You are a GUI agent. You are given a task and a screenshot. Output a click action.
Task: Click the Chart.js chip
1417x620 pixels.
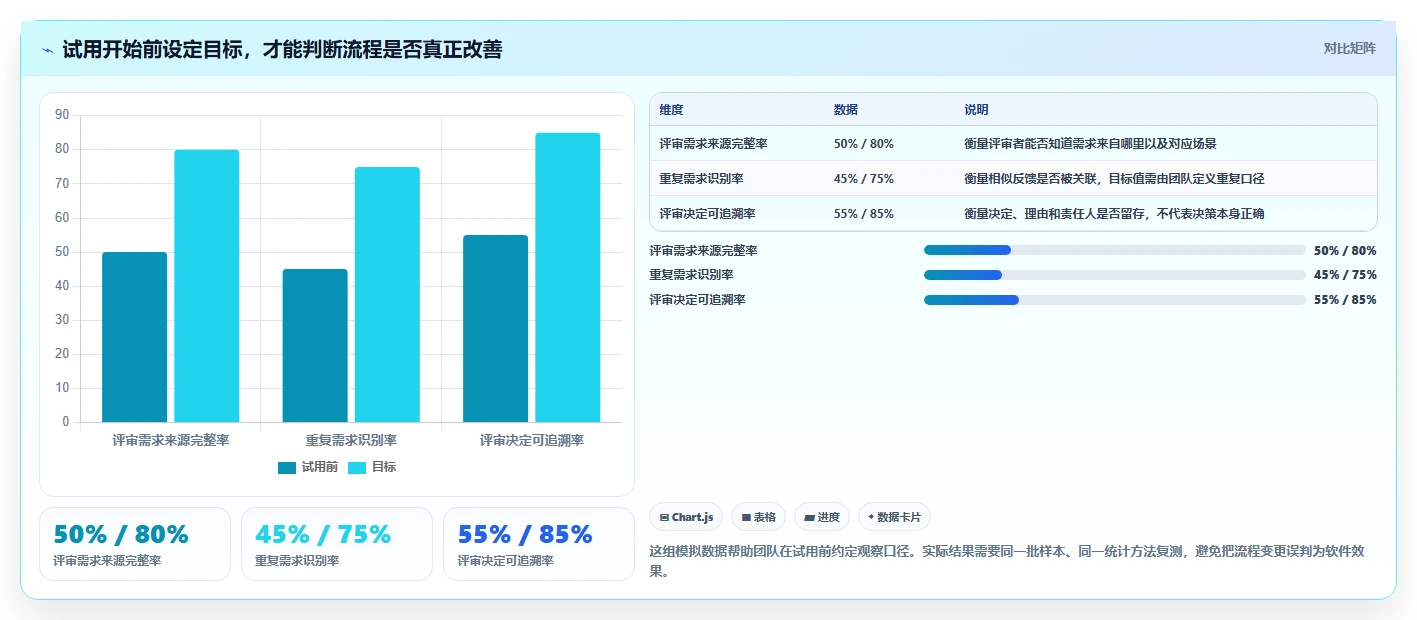tap(687, 517)
